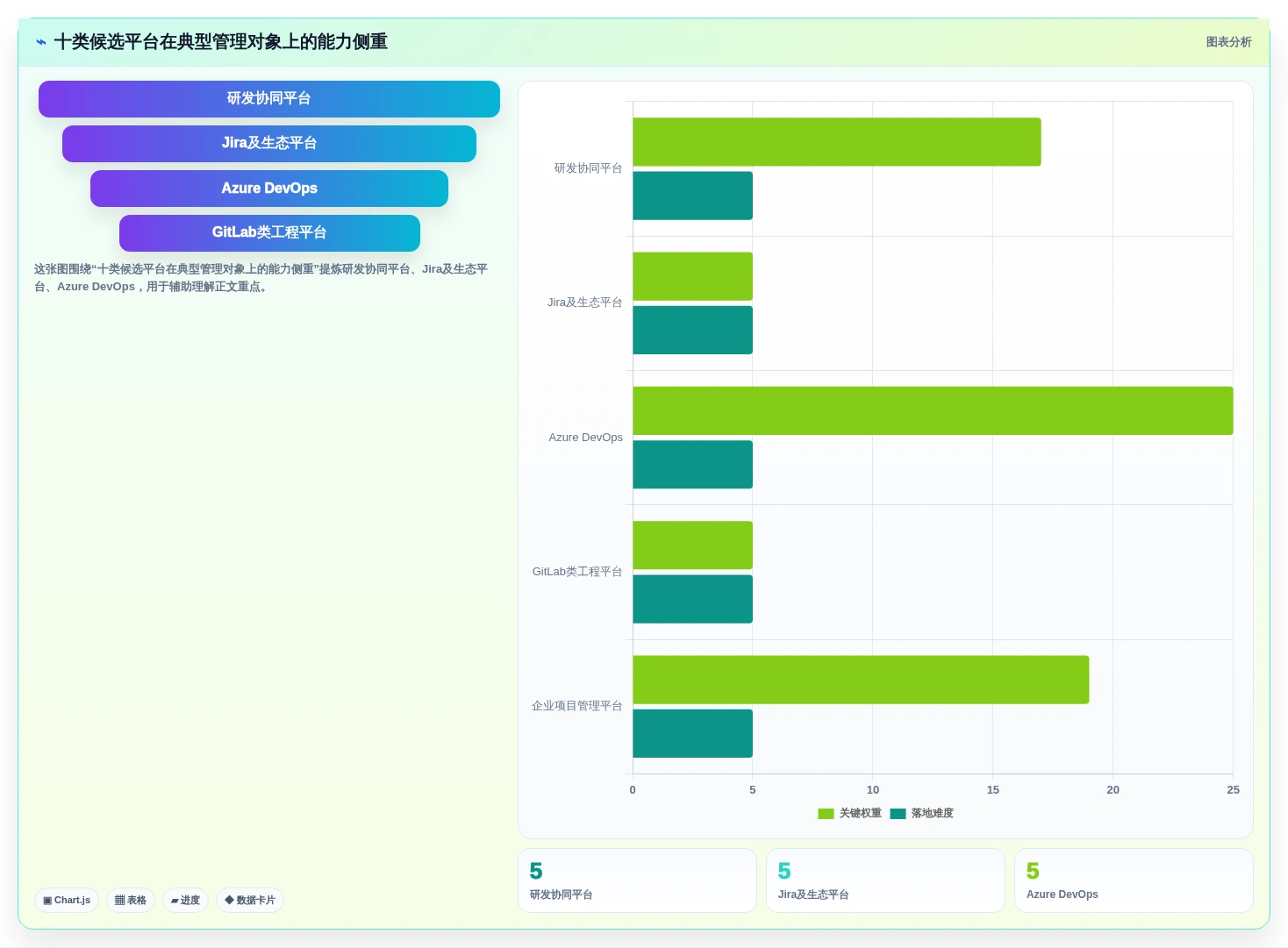This screenshot has height=948, width=1288.
Task: Click 研发协同平台 green 关键权重 bar
Action: tap(837, 142)
